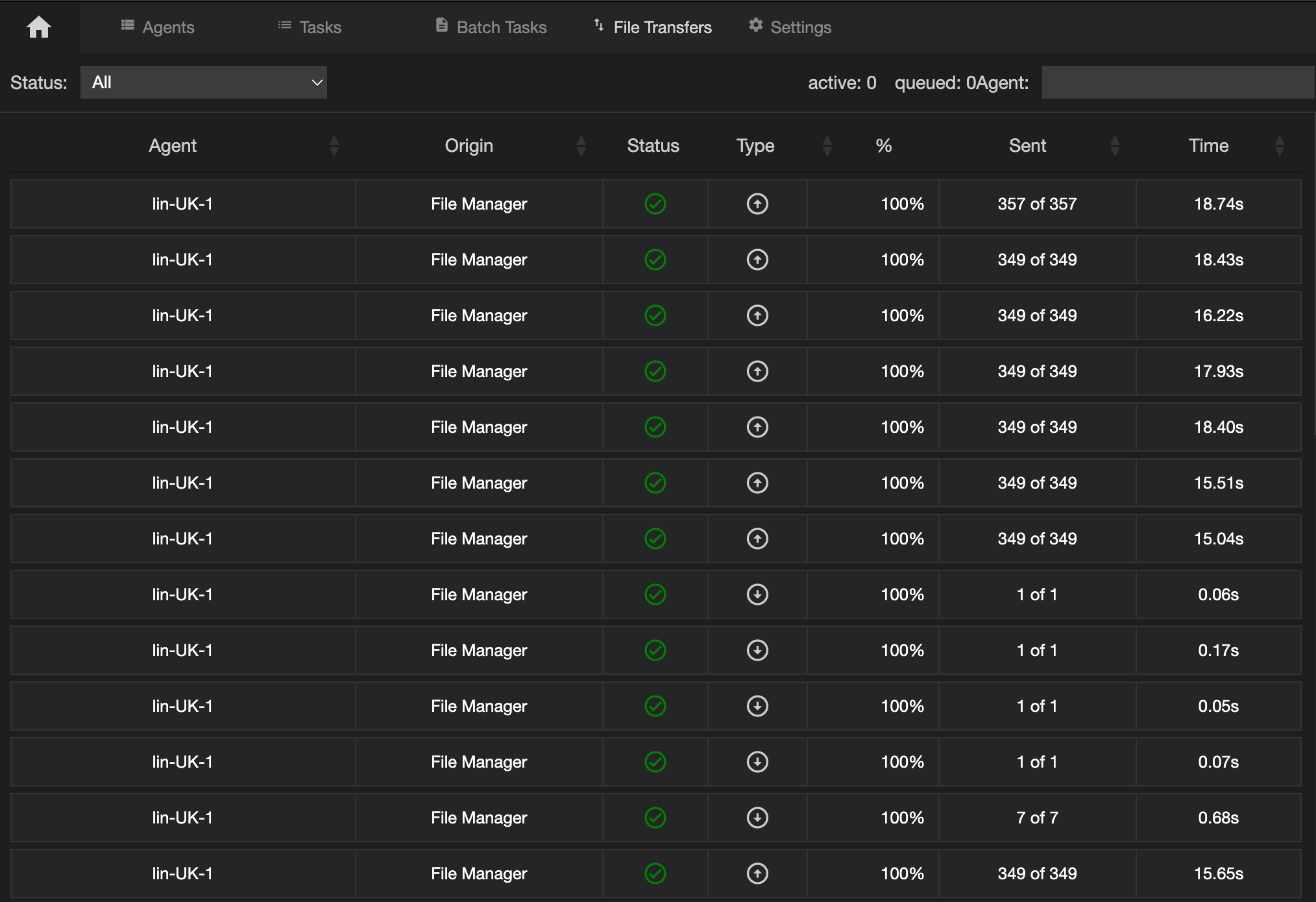Click download icon in 0.17s row
Screen dimensions: 1316x902
tap(757, 650)
